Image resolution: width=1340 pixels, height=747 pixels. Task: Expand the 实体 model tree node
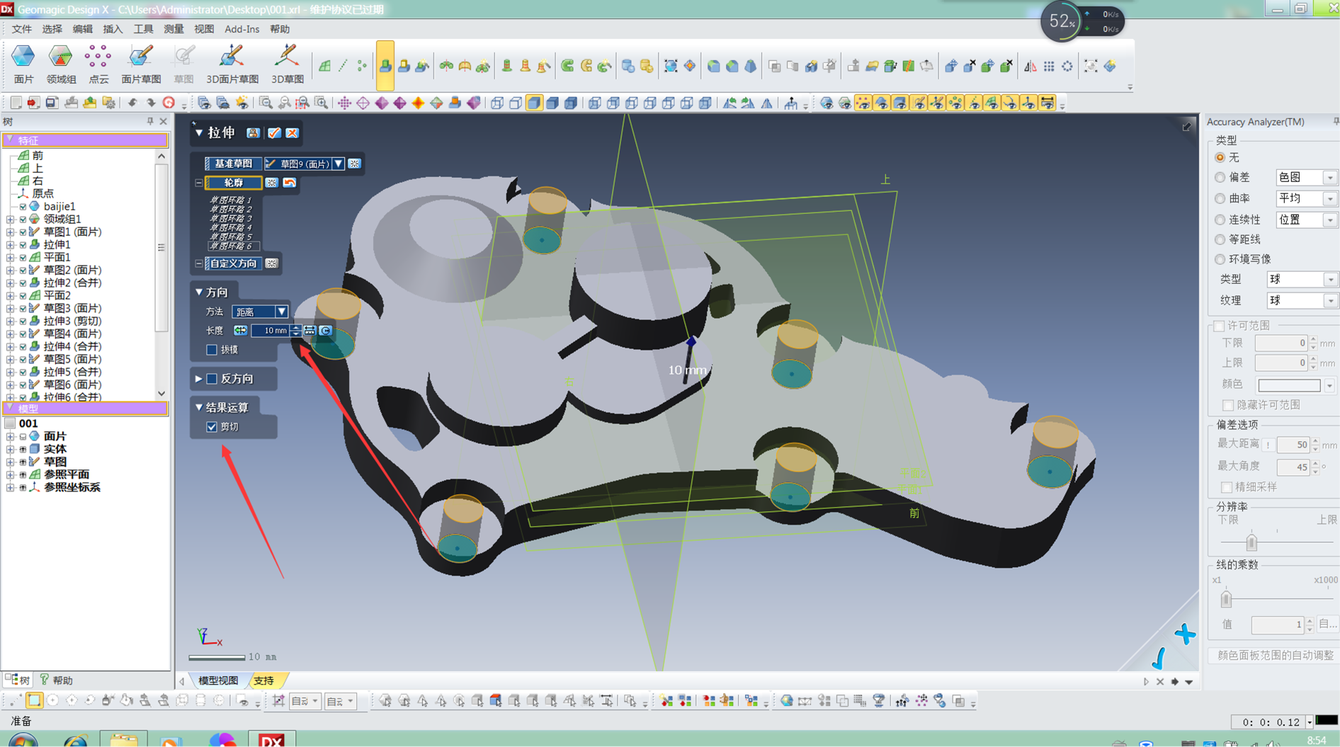11,449
